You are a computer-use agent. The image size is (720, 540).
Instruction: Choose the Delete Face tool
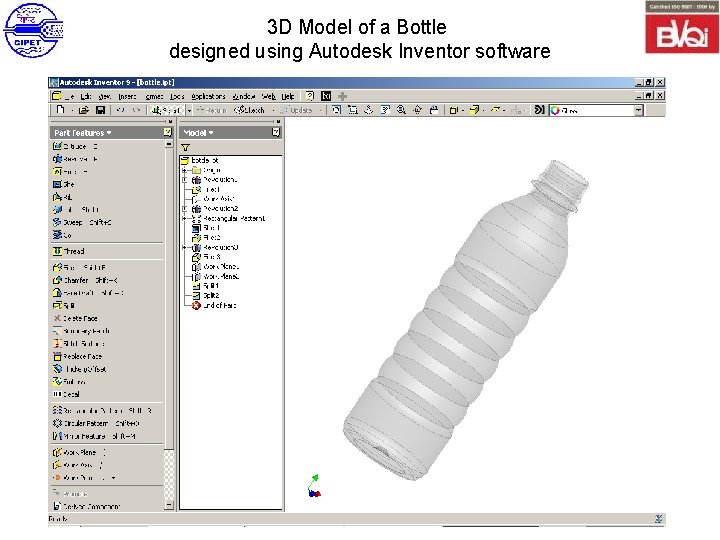click(75, 318)
